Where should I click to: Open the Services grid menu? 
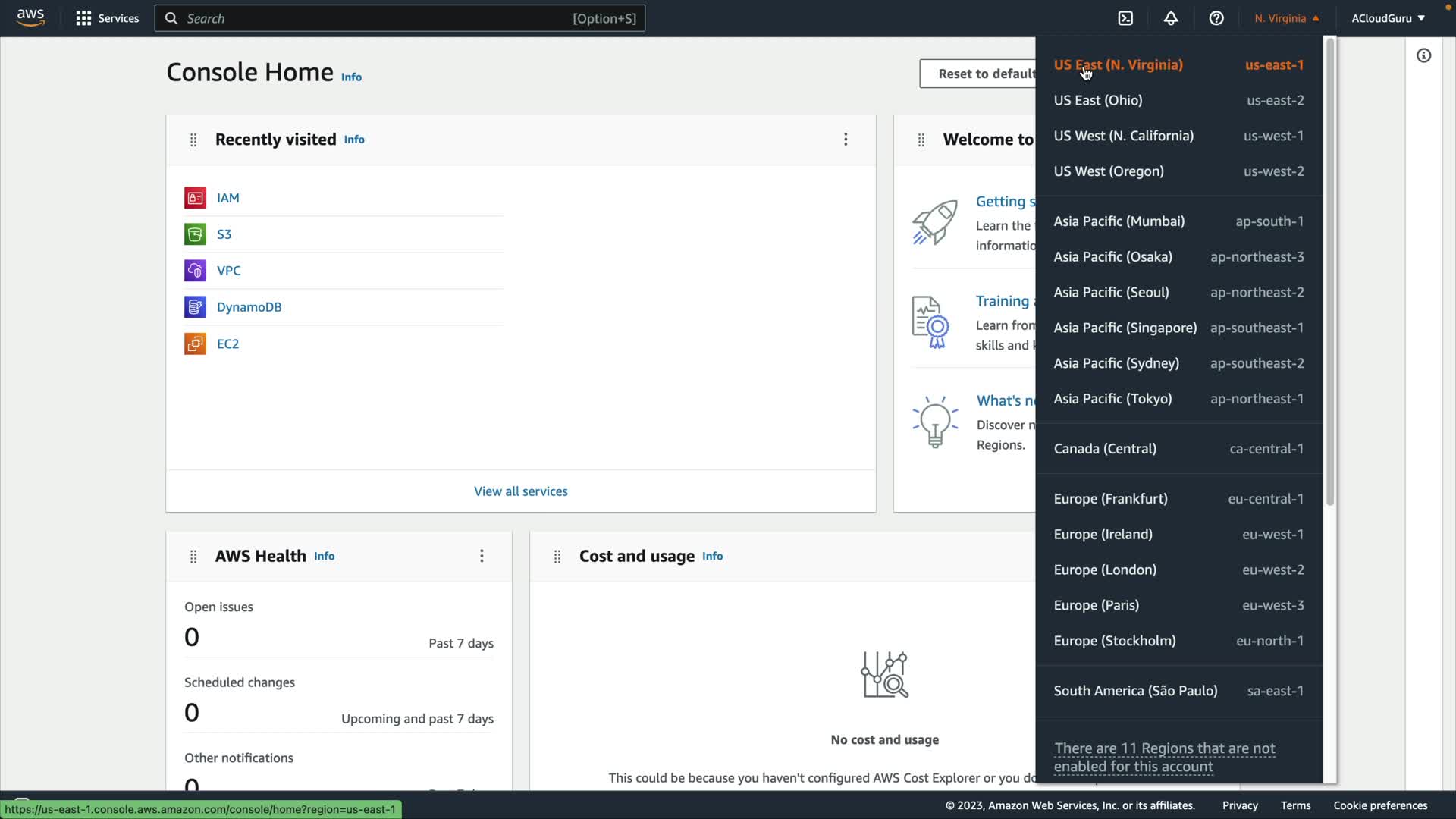tap(107, 18)
